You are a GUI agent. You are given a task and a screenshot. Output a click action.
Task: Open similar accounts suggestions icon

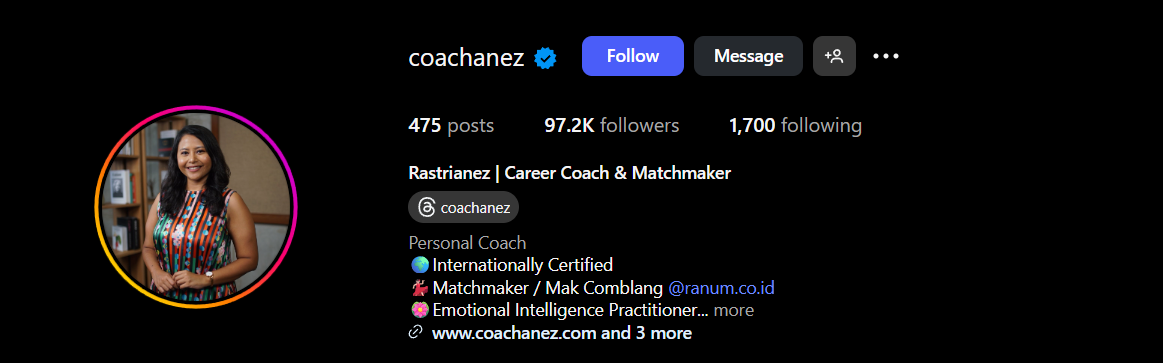[834, 56]
